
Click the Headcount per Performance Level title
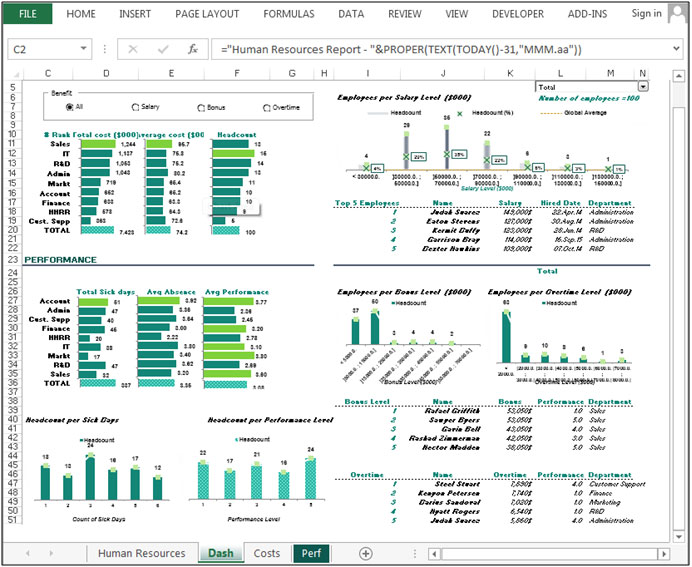pyautogui.click(x=270, y=420)
